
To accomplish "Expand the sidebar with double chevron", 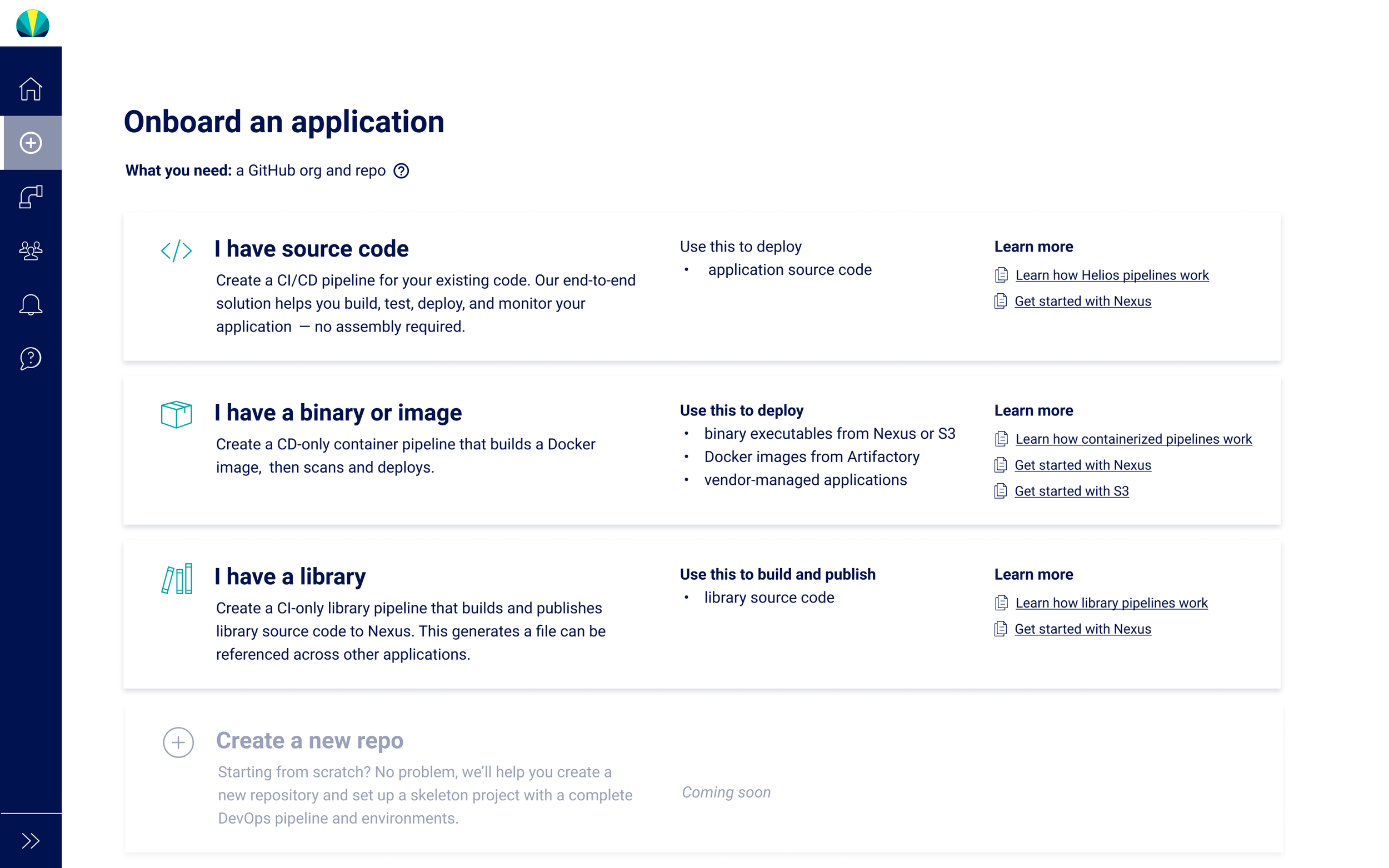I will point(31,841).
